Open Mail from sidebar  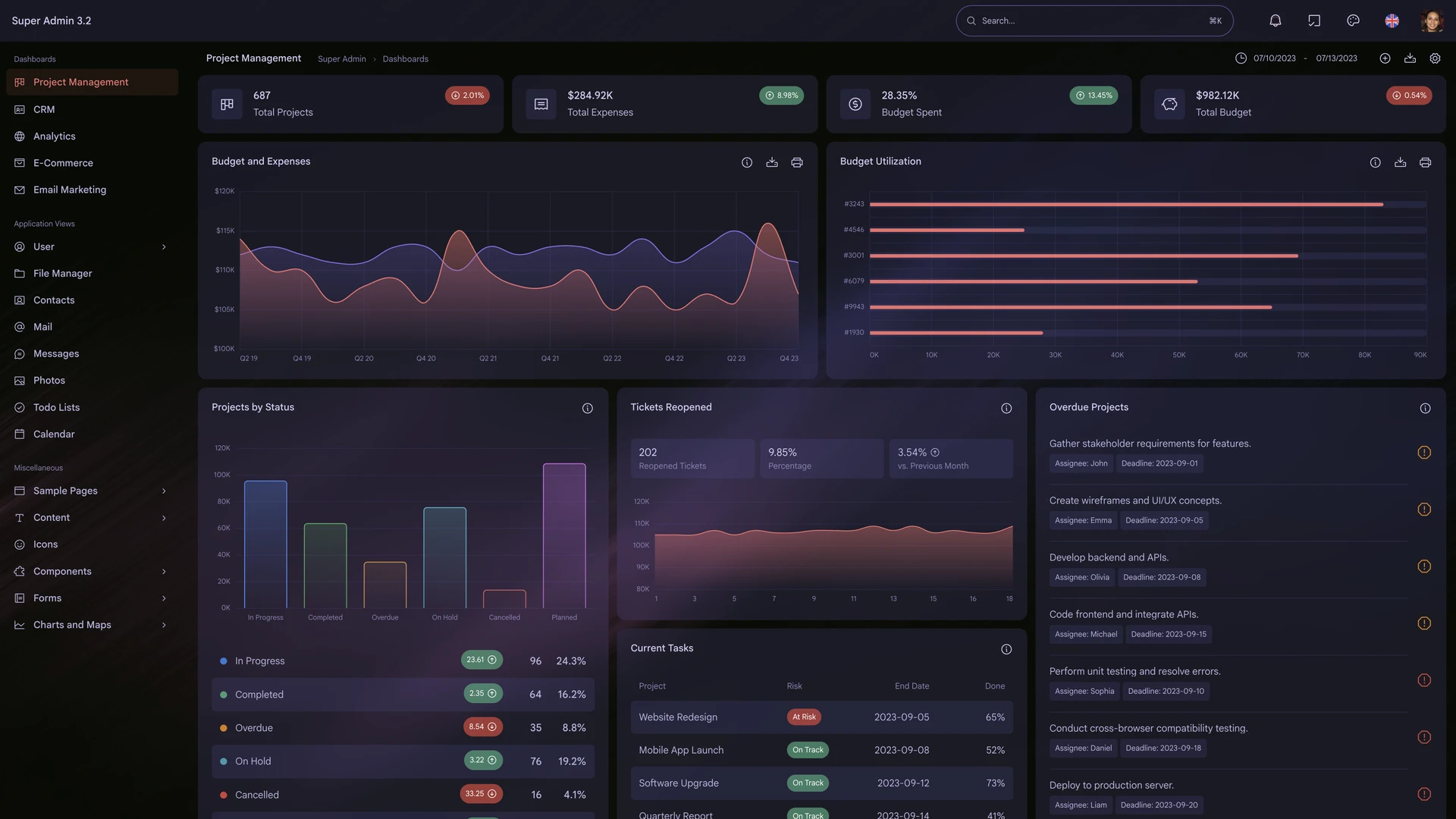[x=92, y=327]
